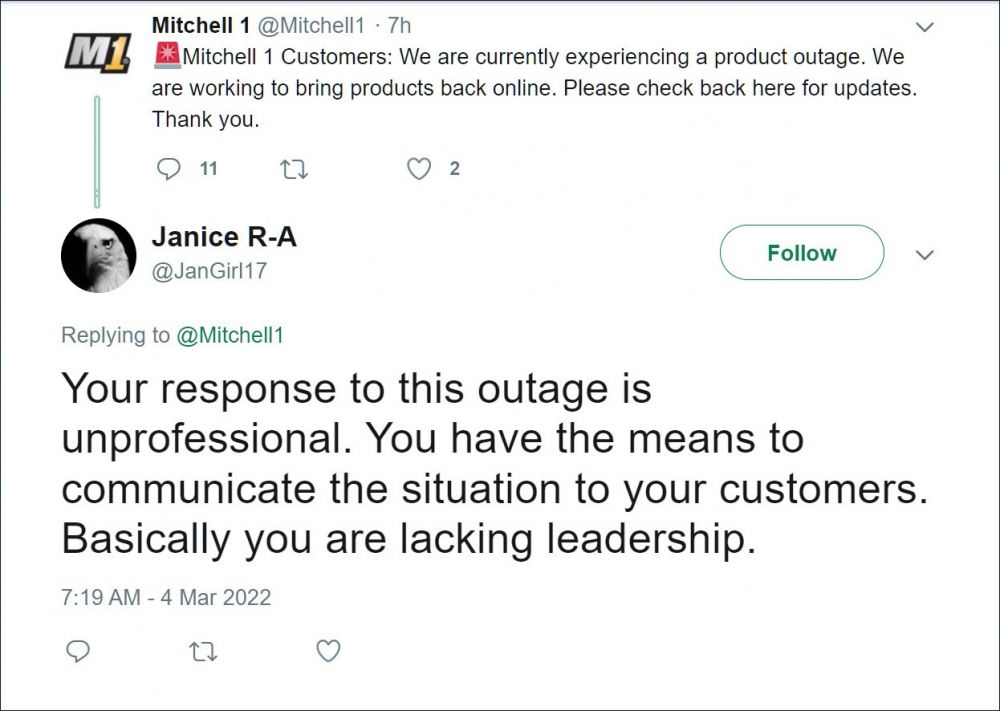Open the @JanGirl17 handle

(209, 271)
